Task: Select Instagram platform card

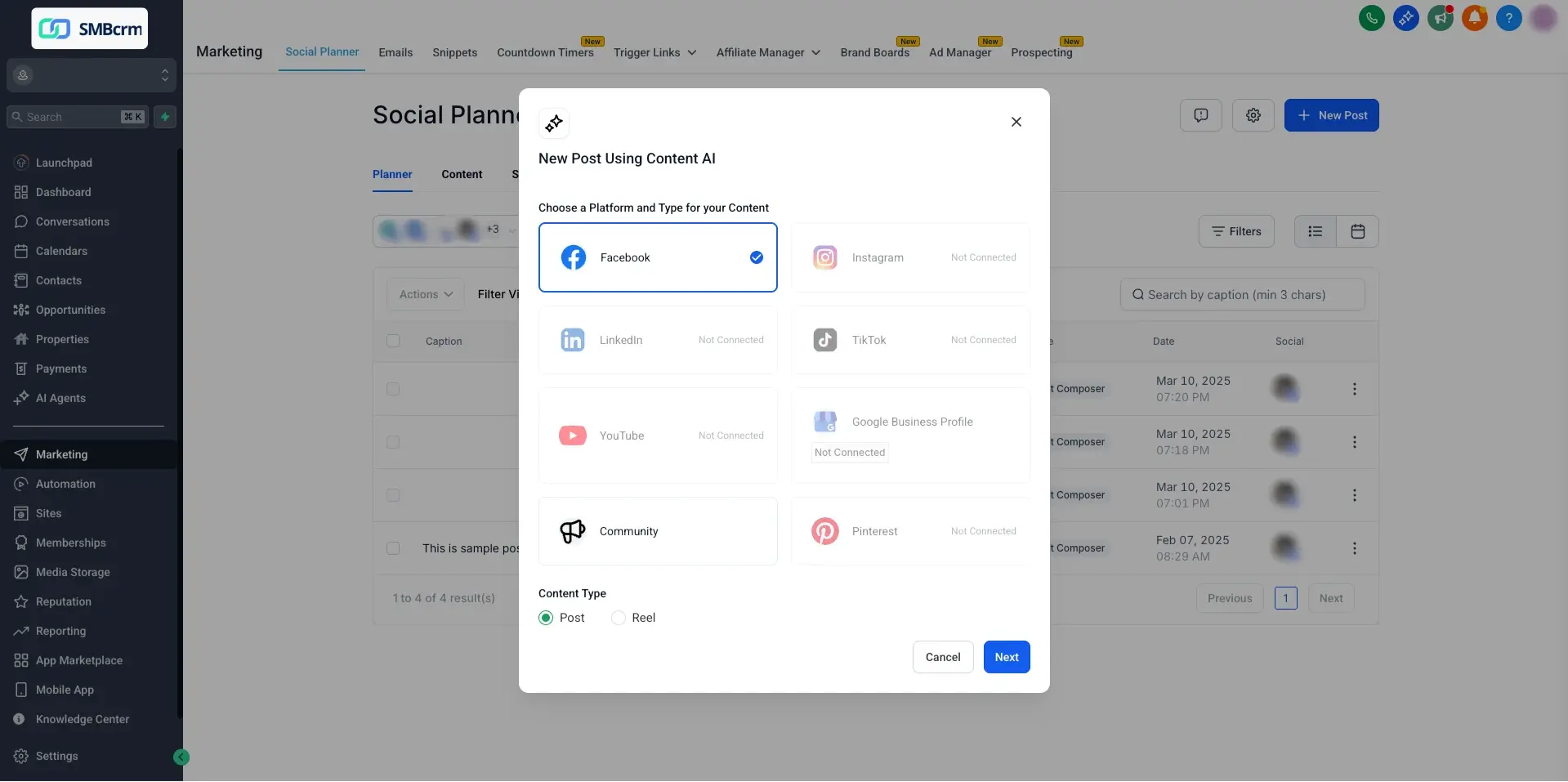Action: (x=910, y=257)
